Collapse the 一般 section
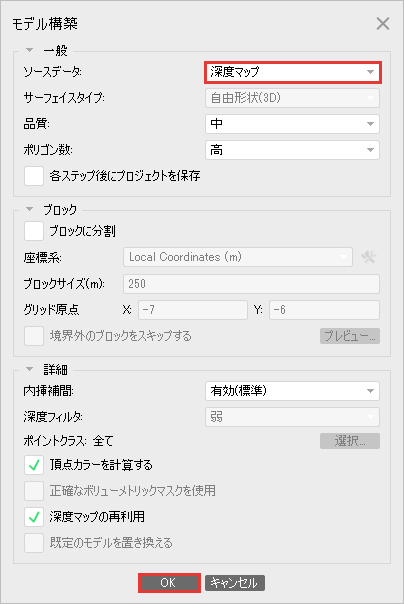This screenshot has width=404, height=604. [29, 50]
